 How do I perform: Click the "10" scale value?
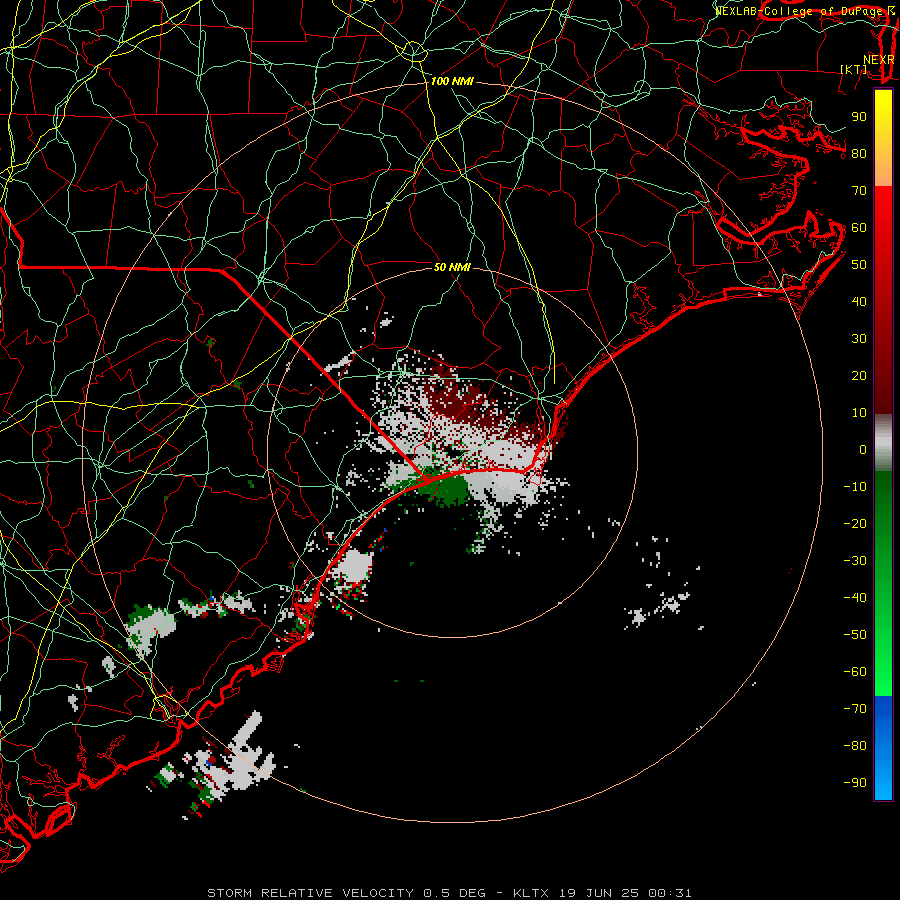coord(859,413)
